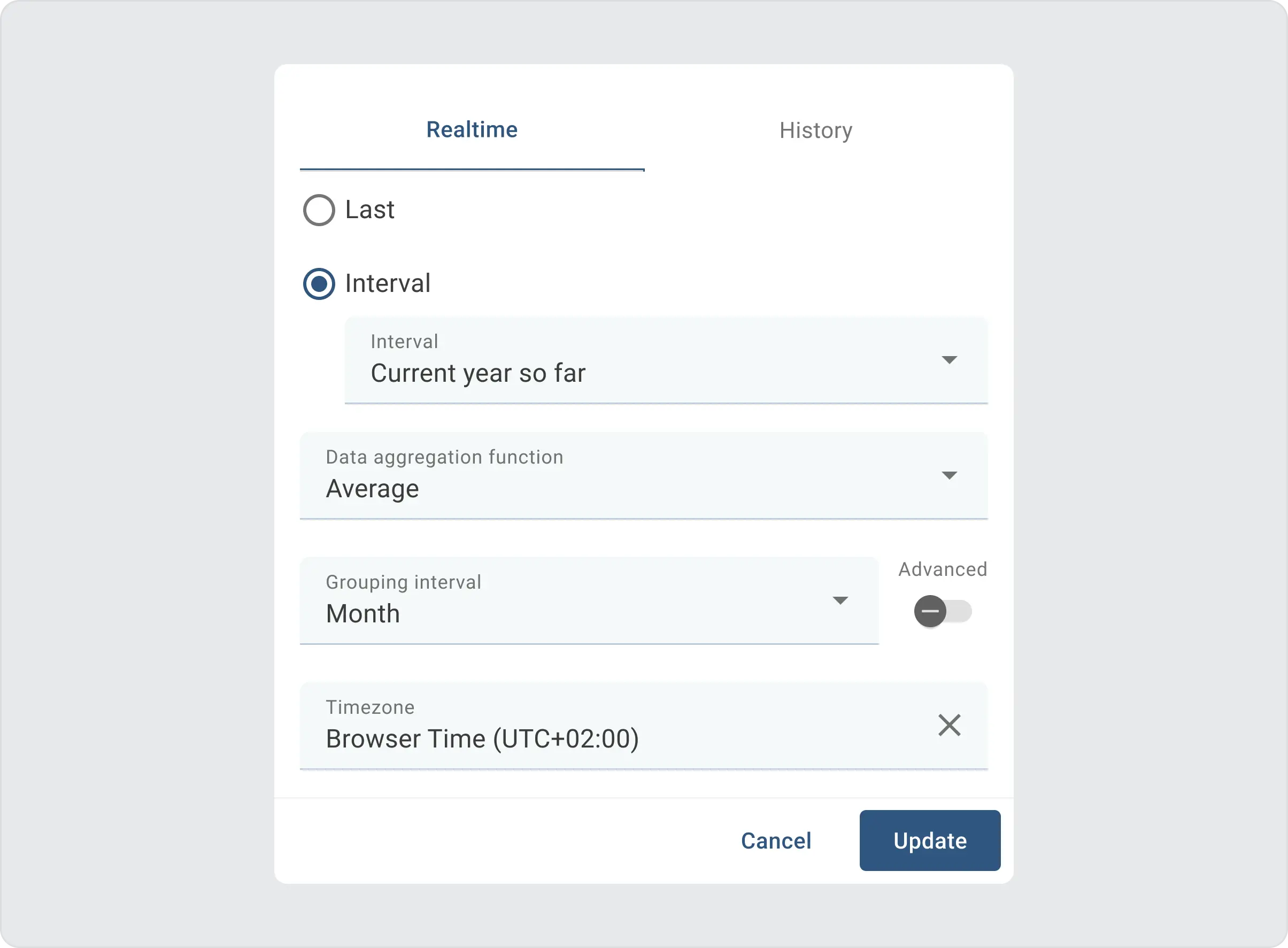Click the Timezone field label
Viewport: 1288px width, 948px height.
coord(371,707)
